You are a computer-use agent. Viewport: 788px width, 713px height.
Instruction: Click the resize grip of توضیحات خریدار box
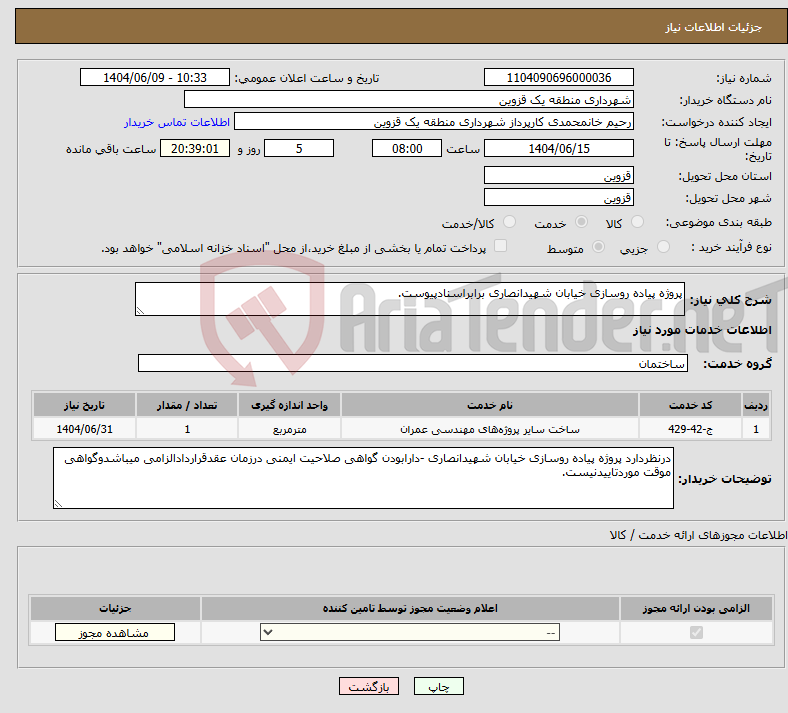click(58, 503)
